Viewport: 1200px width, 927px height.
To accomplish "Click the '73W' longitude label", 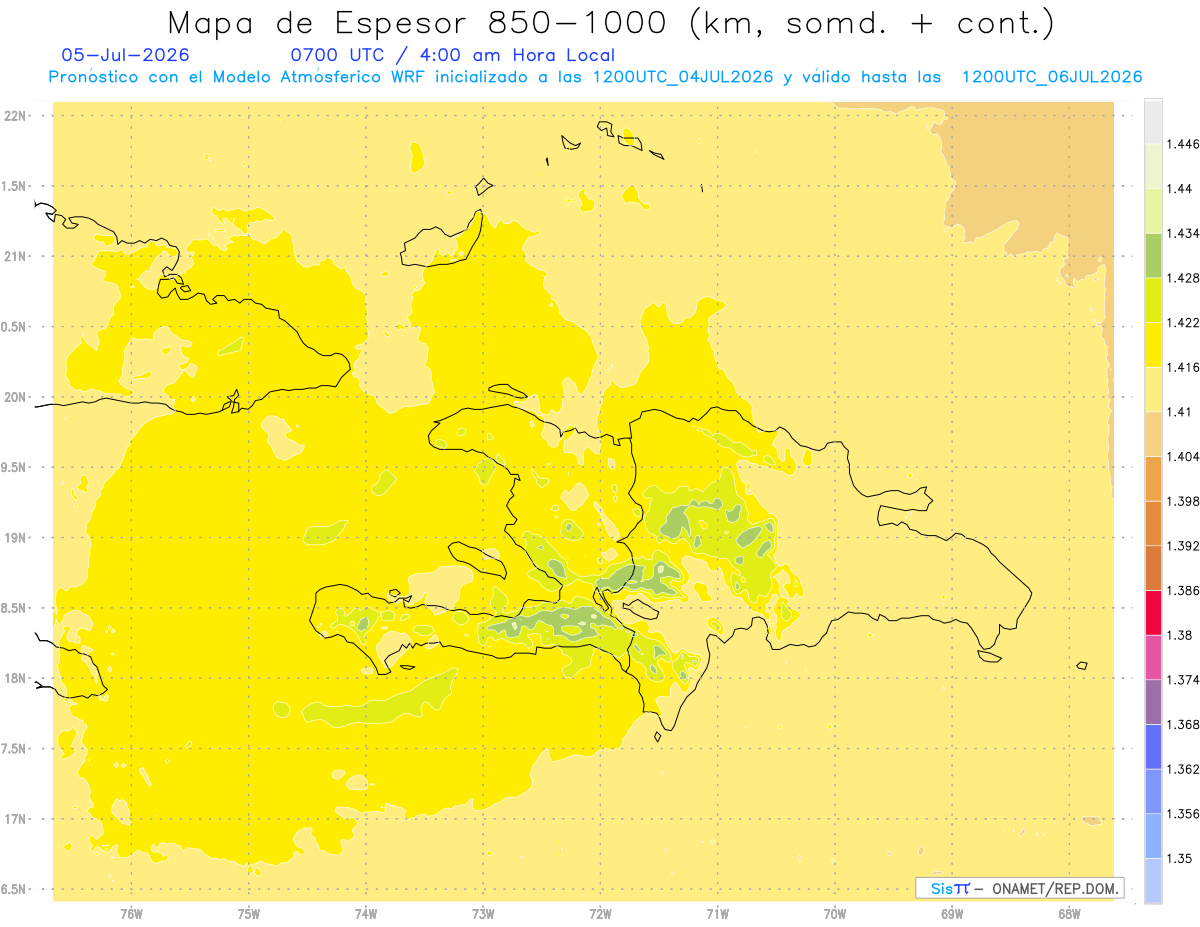I will [x=483, y=914].
